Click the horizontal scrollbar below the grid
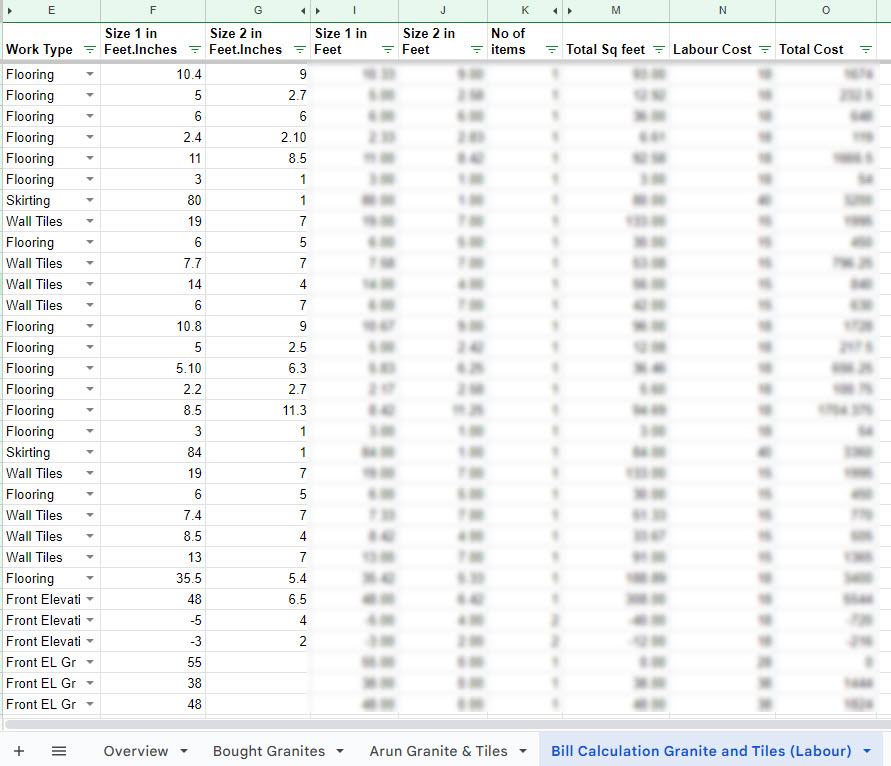Viewport: 891px width, 766px height. (x=445, y=724)
